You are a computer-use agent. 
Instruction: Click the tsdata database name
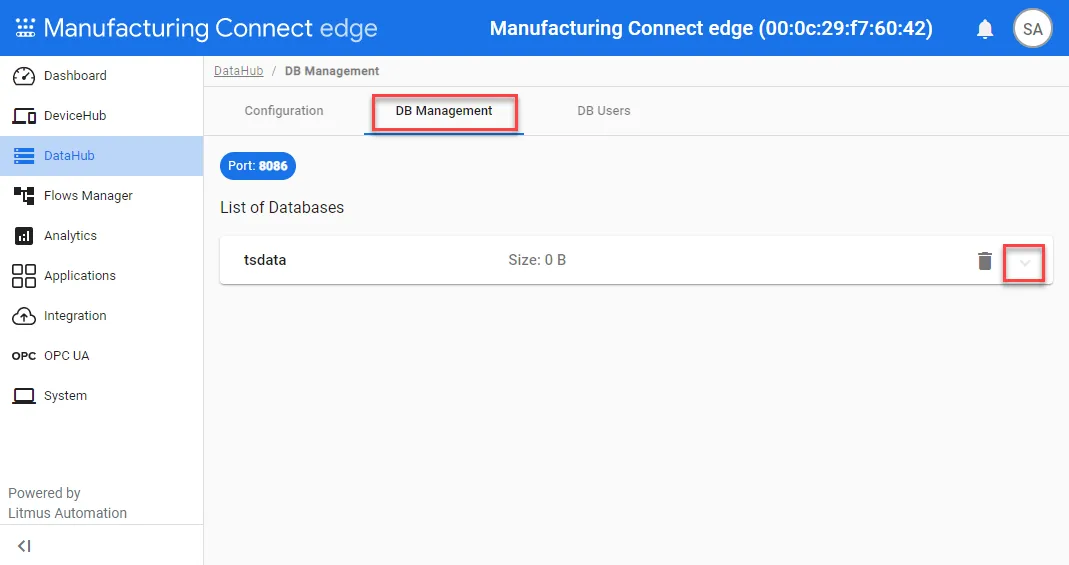tap(265, 260)
